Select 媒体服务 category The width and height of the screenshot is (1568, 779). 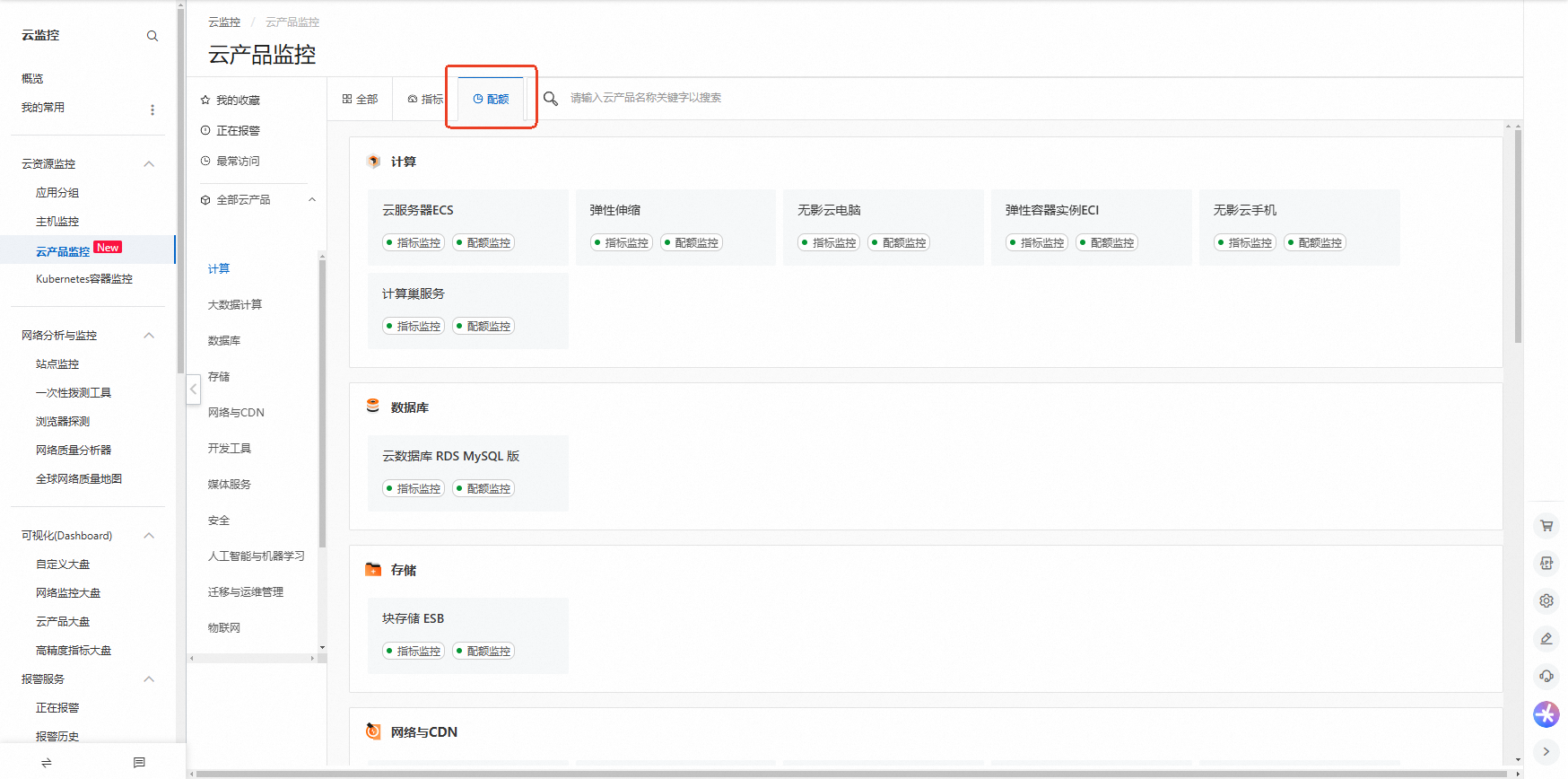(230, 485)
